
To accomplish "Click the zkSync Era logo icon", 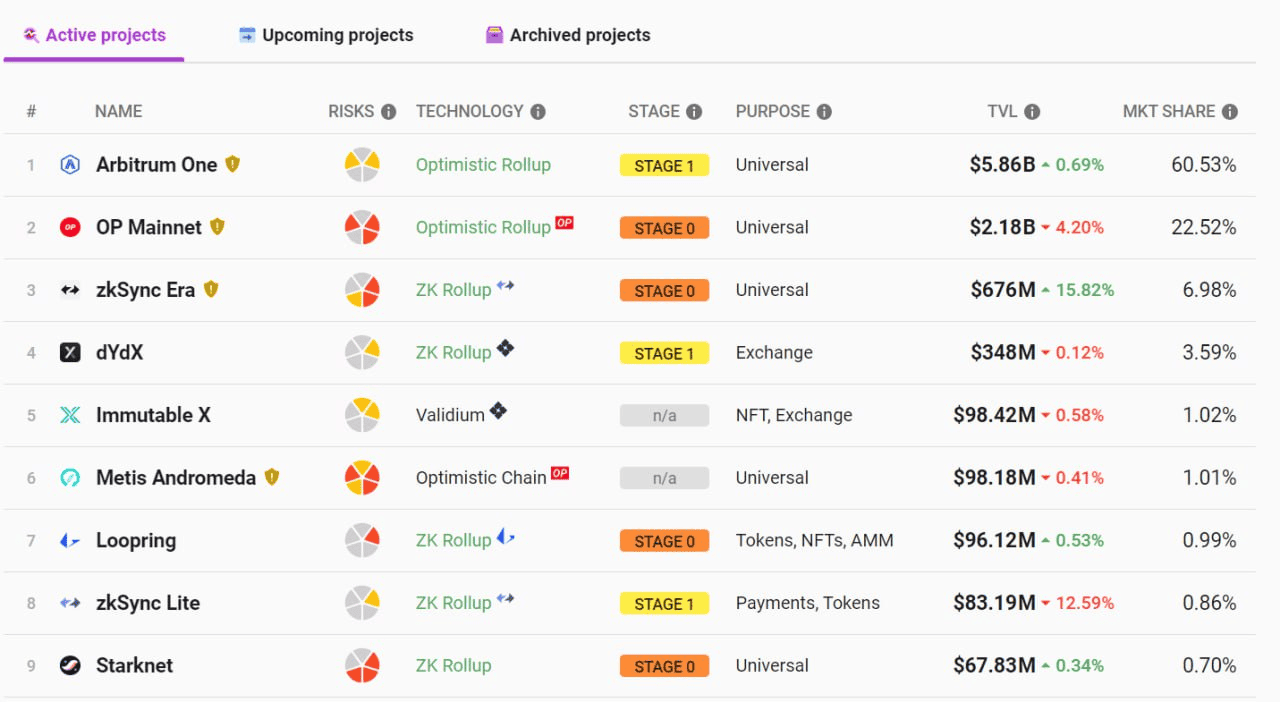I will [70, 290].
